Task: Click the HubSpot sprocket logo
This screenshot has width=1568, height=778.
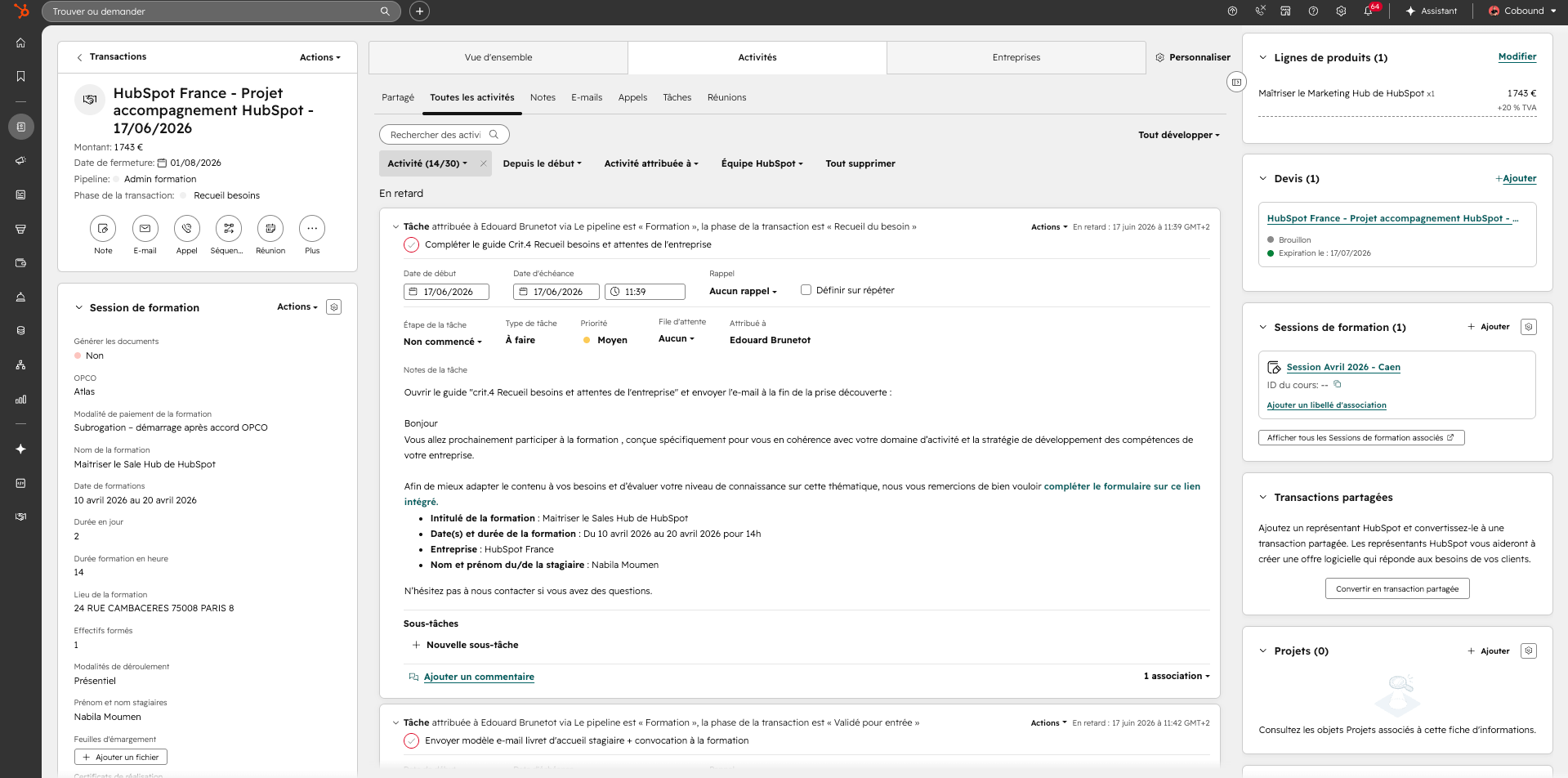Action: (21, 11)
